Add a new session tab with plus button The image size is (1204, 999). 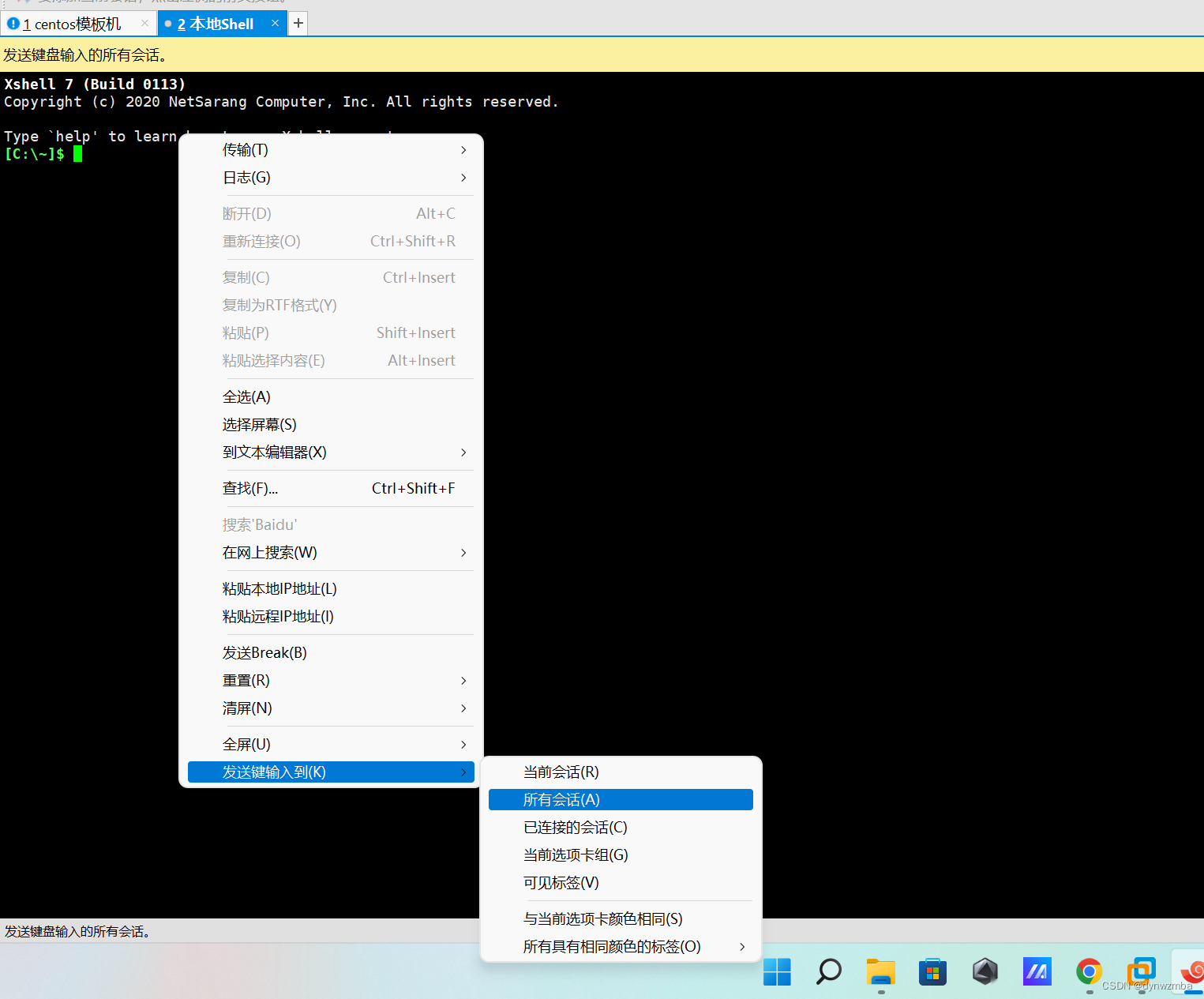point(298,23)
